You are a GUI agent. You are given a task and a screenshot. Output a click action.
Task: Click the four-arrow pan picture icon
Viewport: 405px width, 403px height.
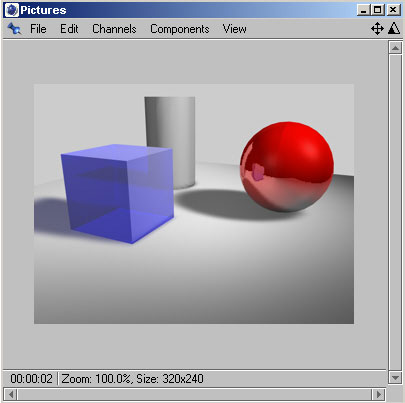point(377,29)
